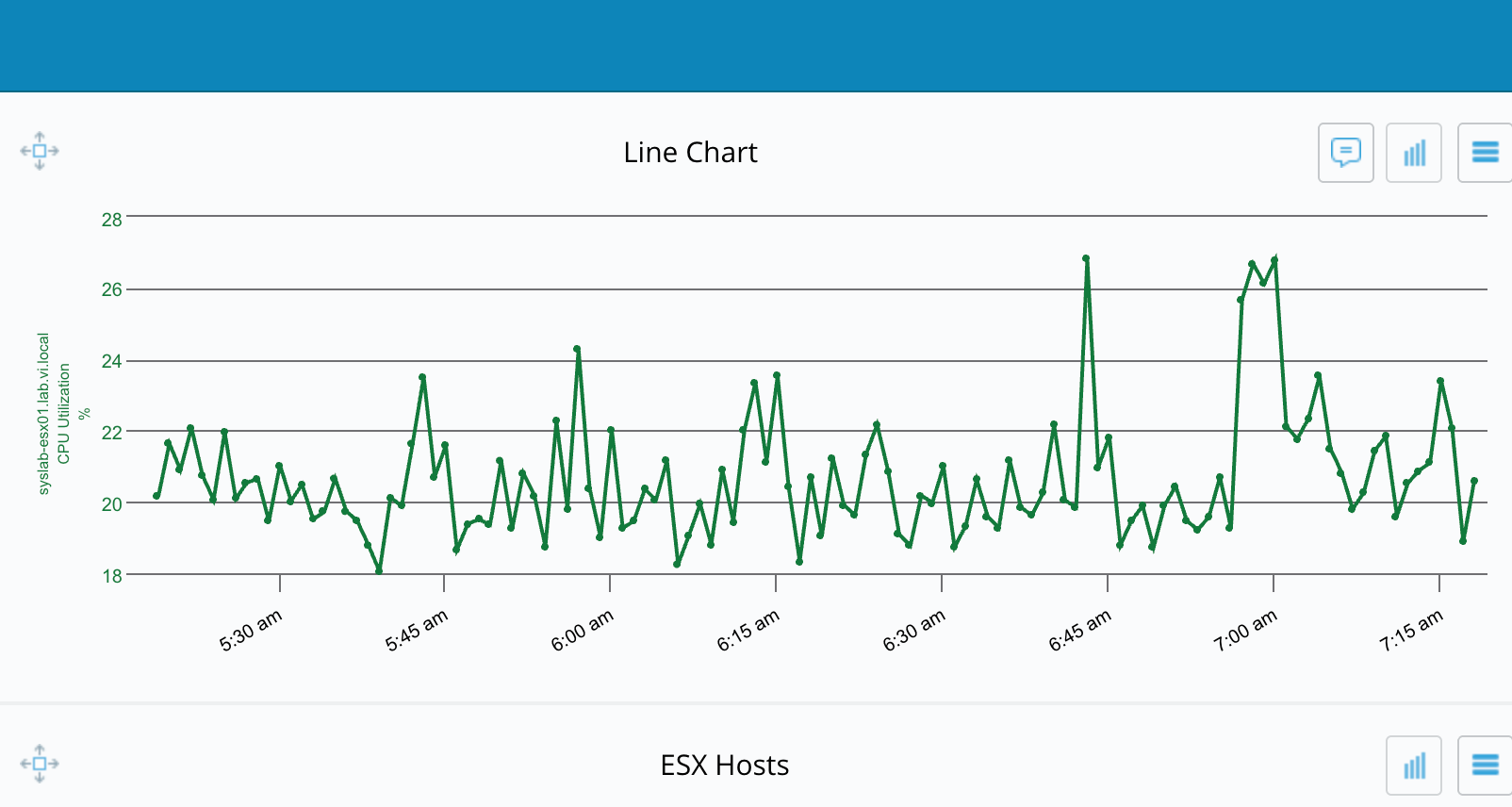Click the 6:15 am axis label
The image size is (1512, 807).
tap(748, 631)
